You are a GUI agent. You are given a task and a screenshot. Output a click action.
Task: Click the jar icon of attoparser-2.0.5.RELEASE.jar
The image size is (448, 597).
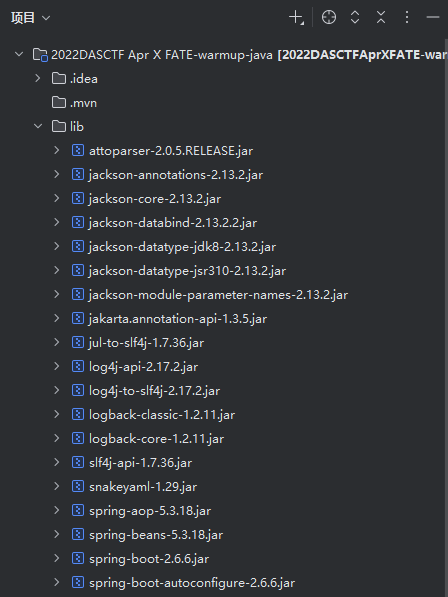click(78, 150)
